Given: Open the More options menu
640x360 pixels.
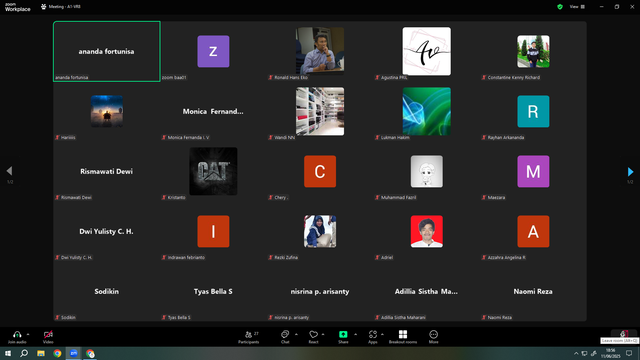Looking at the screenshot, I should 433,337.
